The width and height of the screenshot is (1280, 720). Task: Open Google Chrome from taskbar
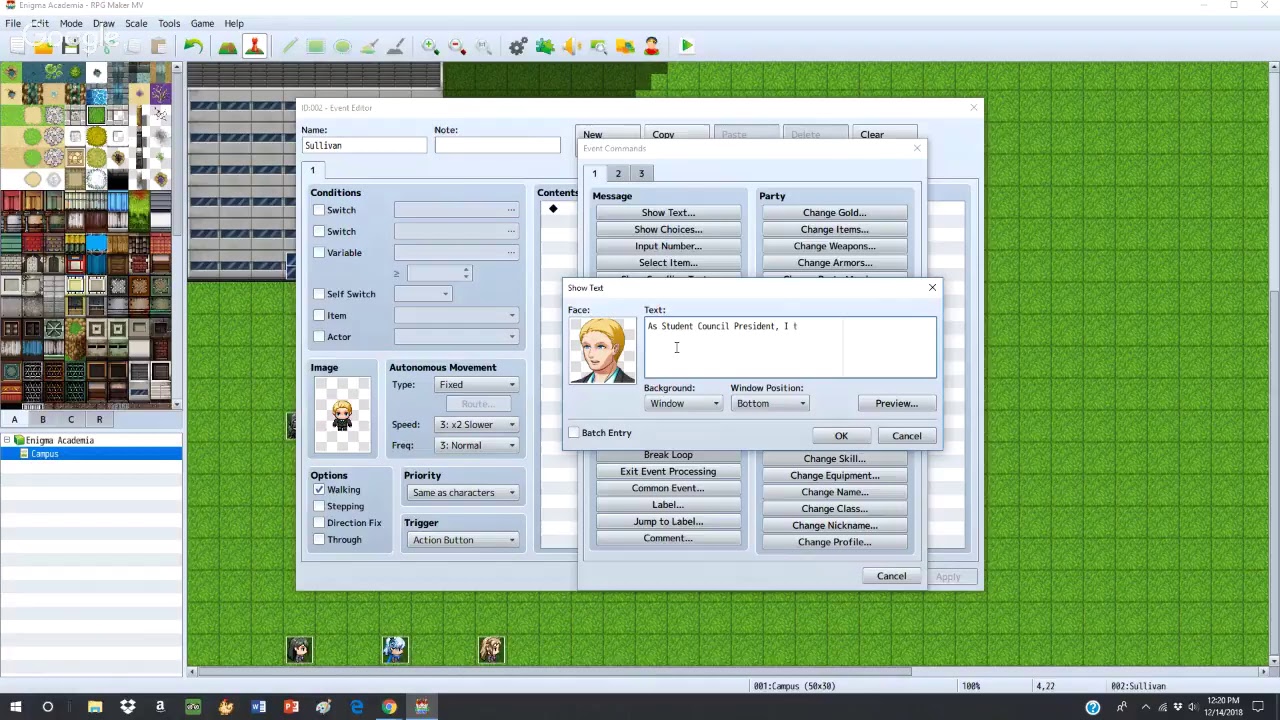click(389, 707)
